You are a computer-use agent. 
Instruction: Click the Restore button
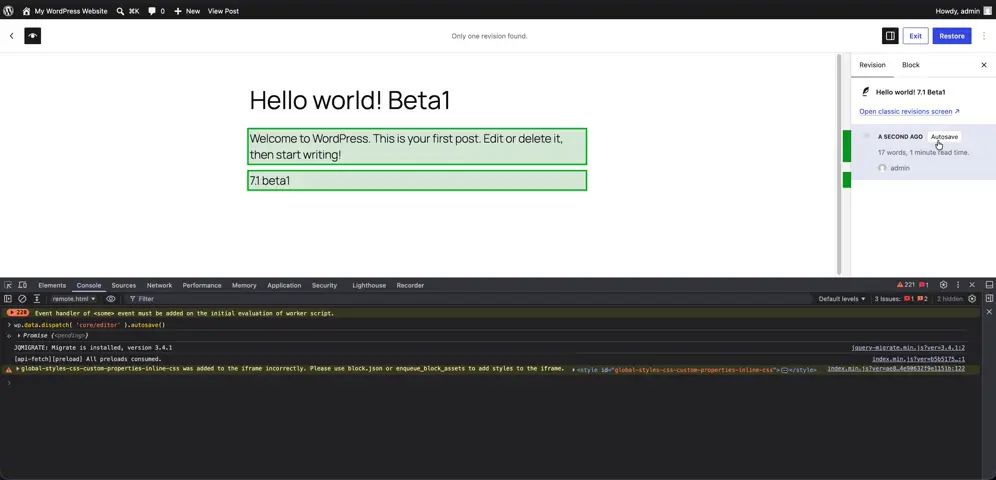952,36
